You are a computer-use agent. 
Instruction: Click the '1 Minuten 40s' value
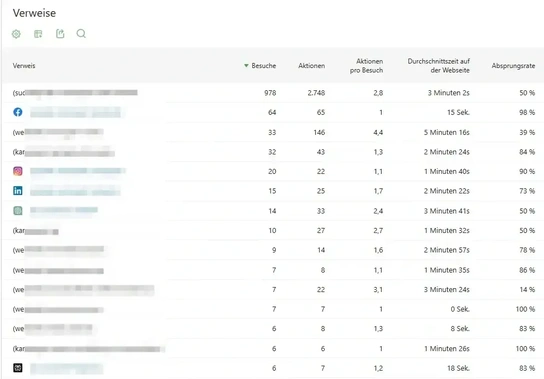447,171
